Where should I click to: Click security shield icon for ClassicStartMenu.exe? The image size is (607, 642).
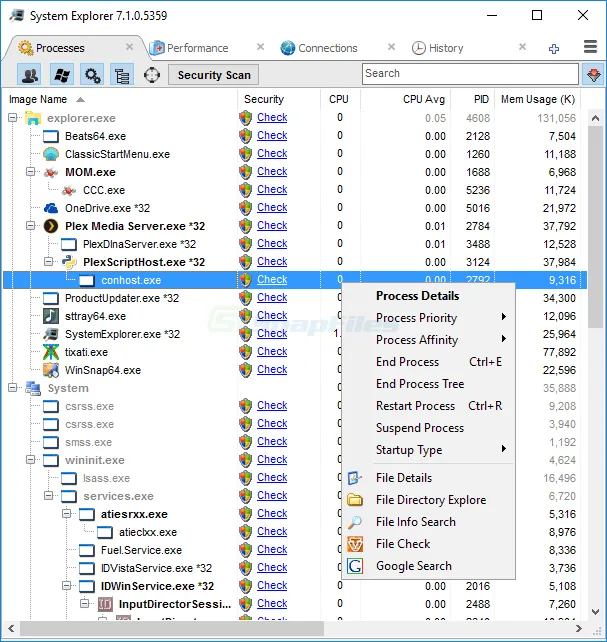point(246,154)
